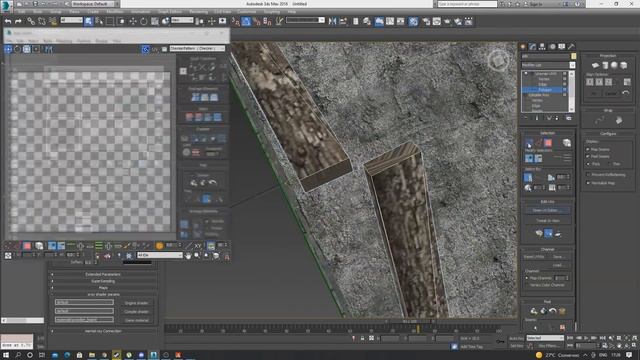Click the object color swatch beside name field

(x=573, y=56)
